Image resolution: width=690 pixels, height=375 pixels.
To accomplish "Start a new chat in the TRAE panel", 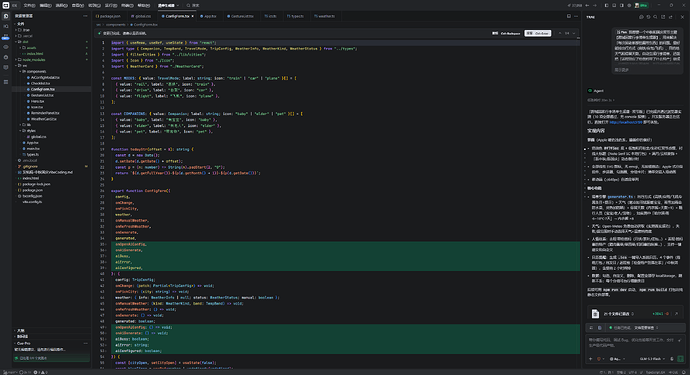I will click(x=641, y=17).
